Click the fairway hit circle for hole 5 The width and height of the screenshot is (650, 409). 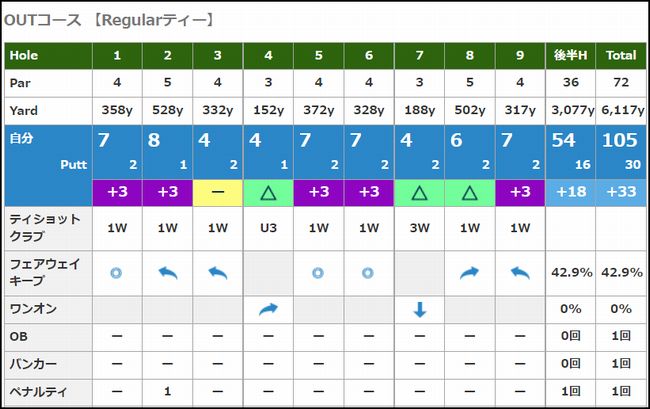coord(318,272)
